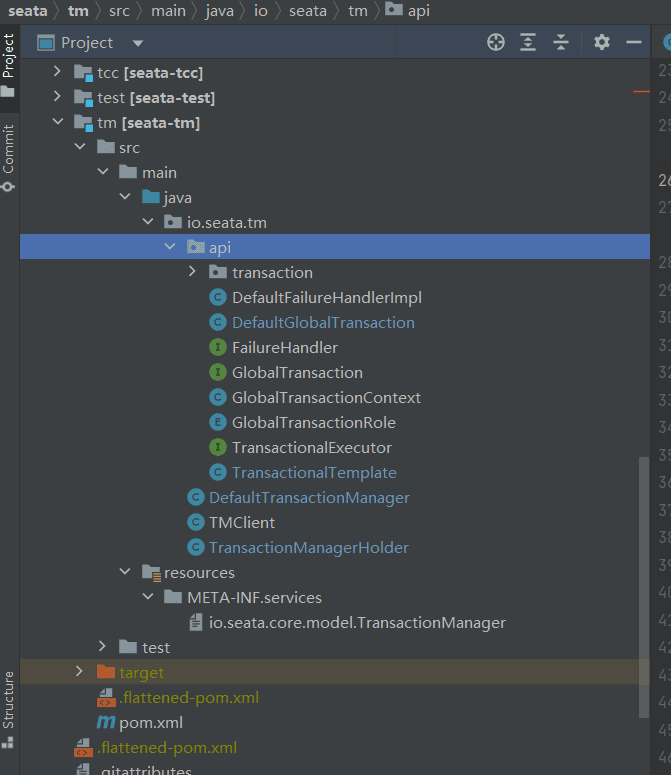671x775 pixels.
Task: Collapse the resources folder
Action: coord(125,571)
